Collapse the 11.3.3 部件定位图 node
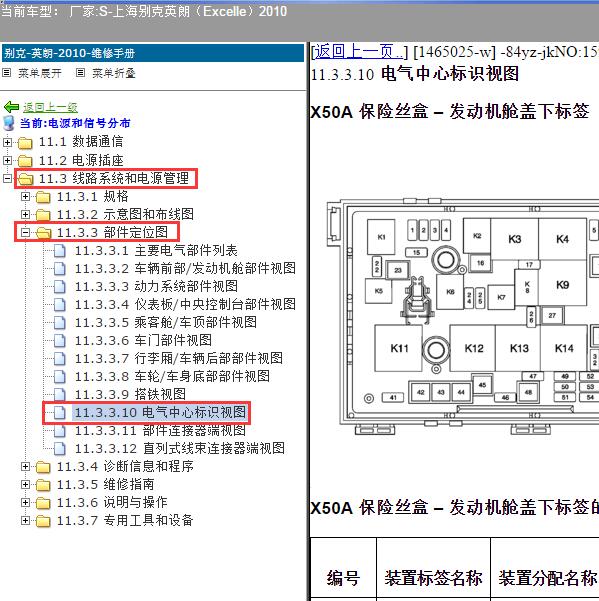The width and height of the screenshot is (599, 601). [x=25, y=232]
